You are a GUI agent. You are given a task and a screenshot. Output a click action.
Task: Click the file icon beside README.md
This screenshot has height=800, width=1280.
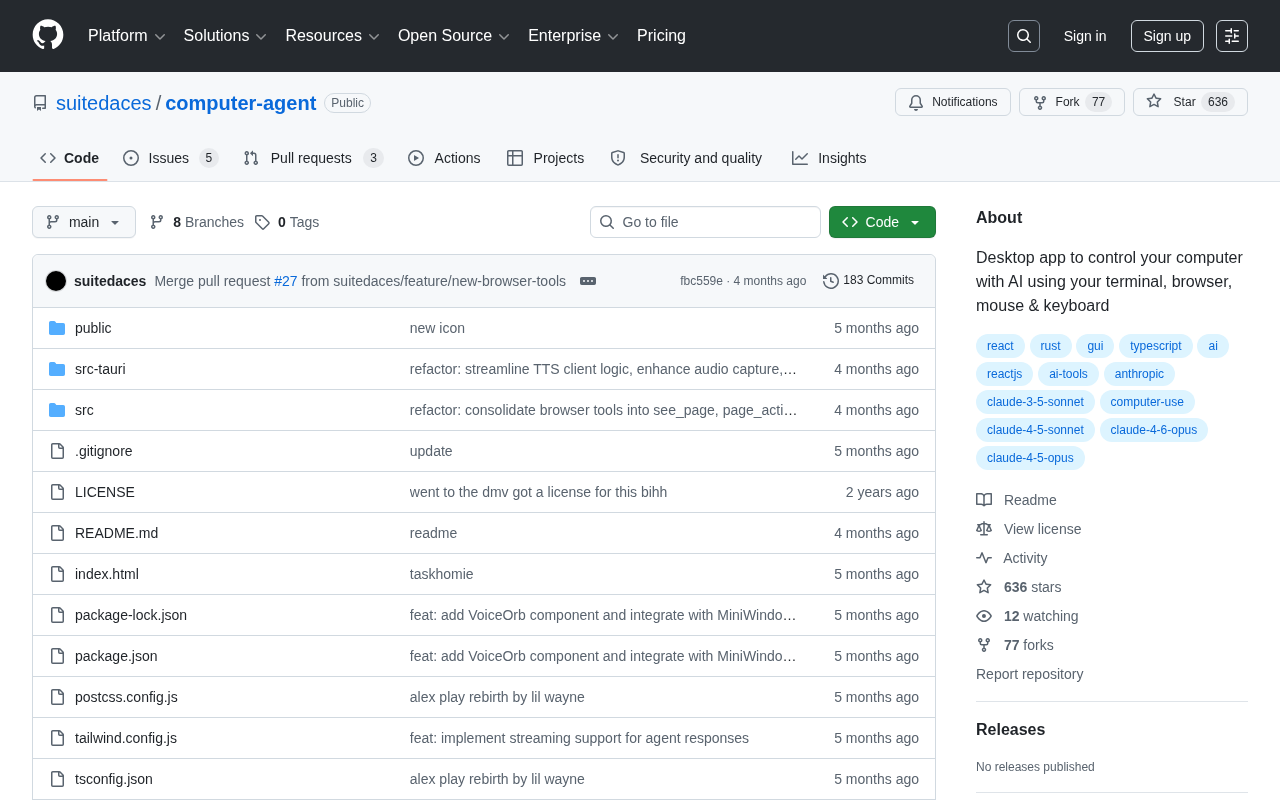coord(57,533)
